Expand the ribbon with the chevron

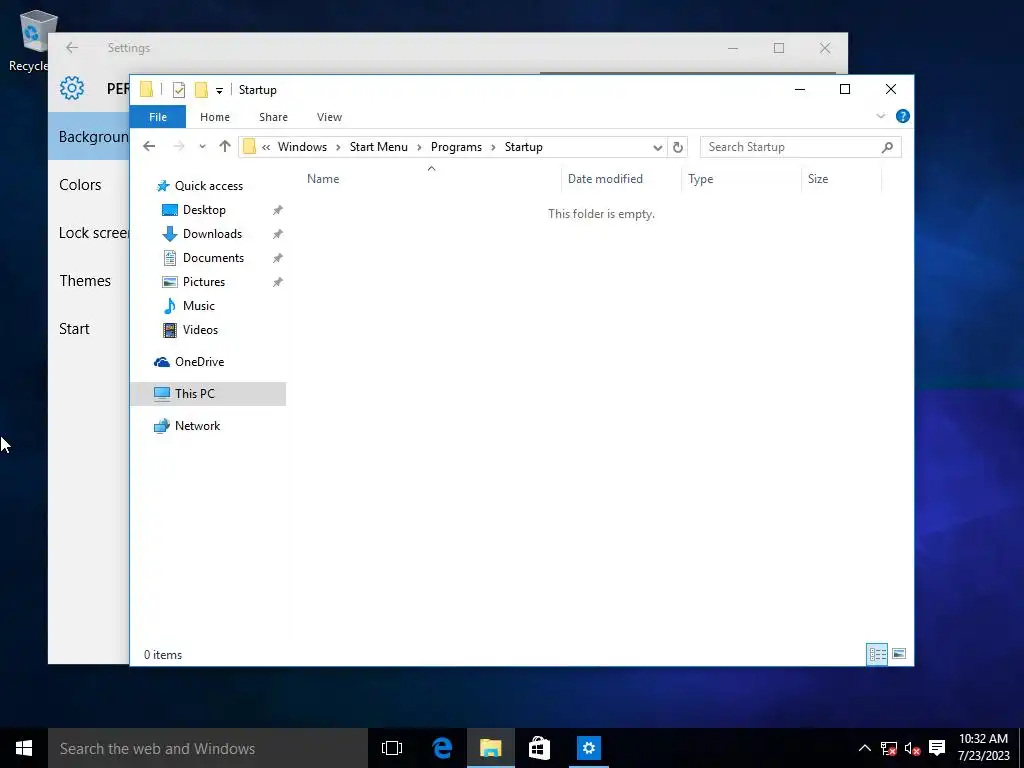point(880,116)
